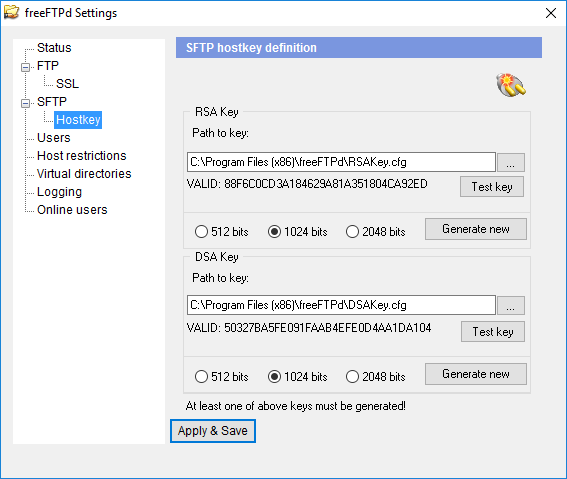The image size is (567, 479).
Task: Generate new DSA key
Action: (x=476, y=374)
